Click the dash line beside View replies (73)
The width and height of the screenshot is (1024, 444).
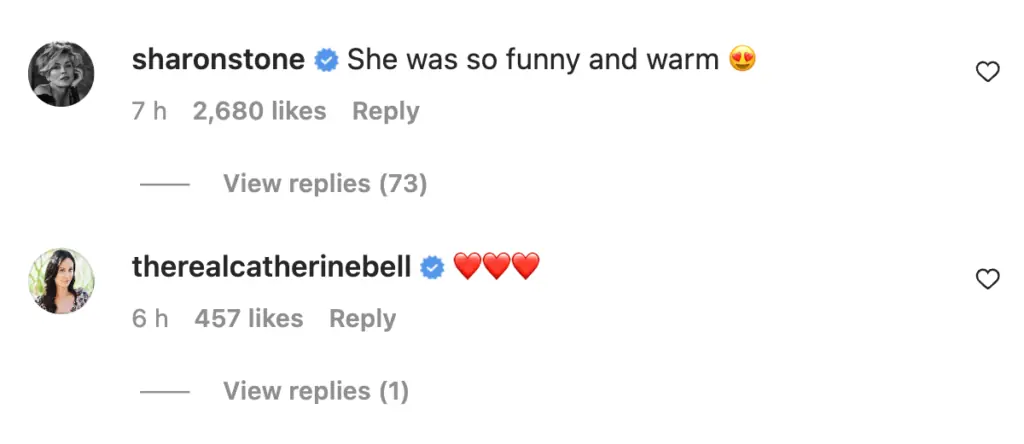coord(165,185)
